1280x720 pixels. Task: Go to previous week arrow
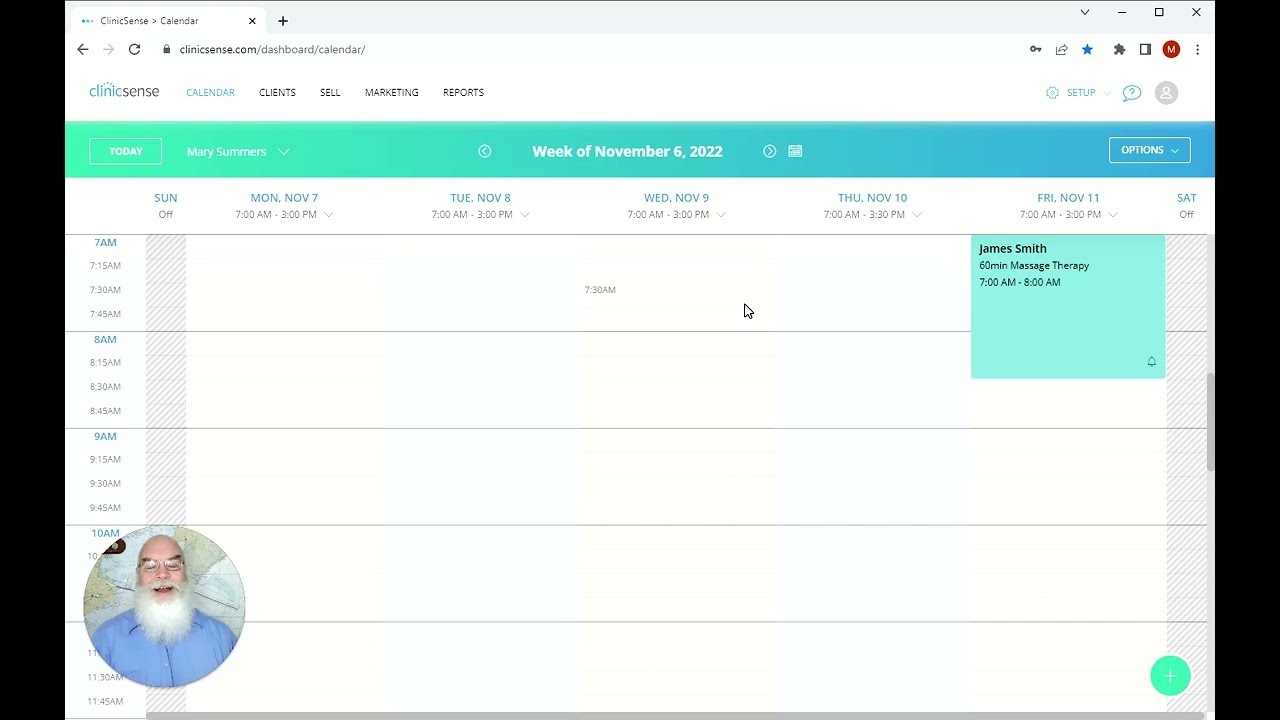click(485, 151)
